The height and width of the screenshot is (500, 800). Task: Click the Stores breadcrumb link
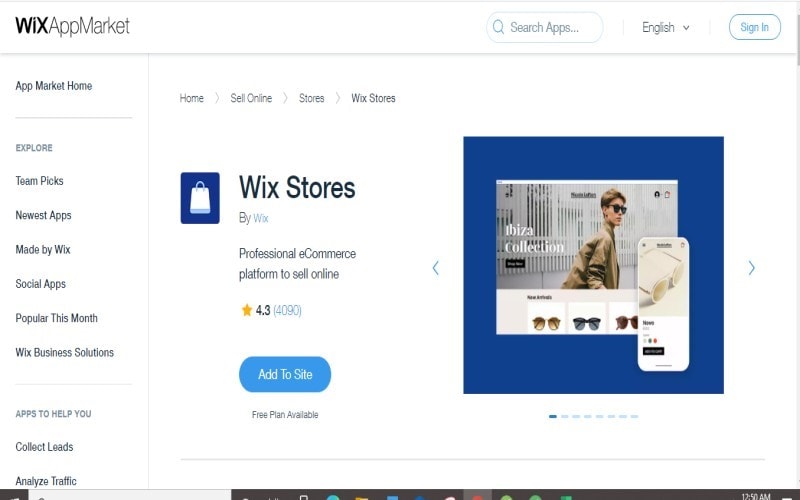pyautogui.click(x=311, y=98)
